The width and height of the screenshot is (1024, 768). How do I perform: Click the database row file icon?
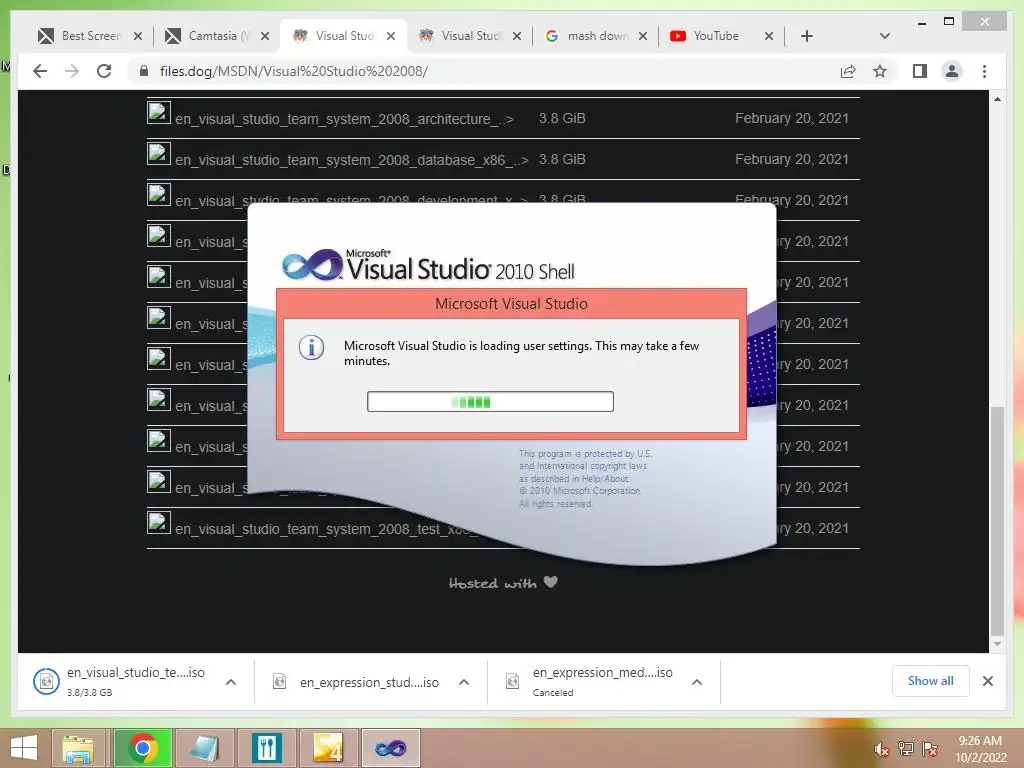pos(159,153)
